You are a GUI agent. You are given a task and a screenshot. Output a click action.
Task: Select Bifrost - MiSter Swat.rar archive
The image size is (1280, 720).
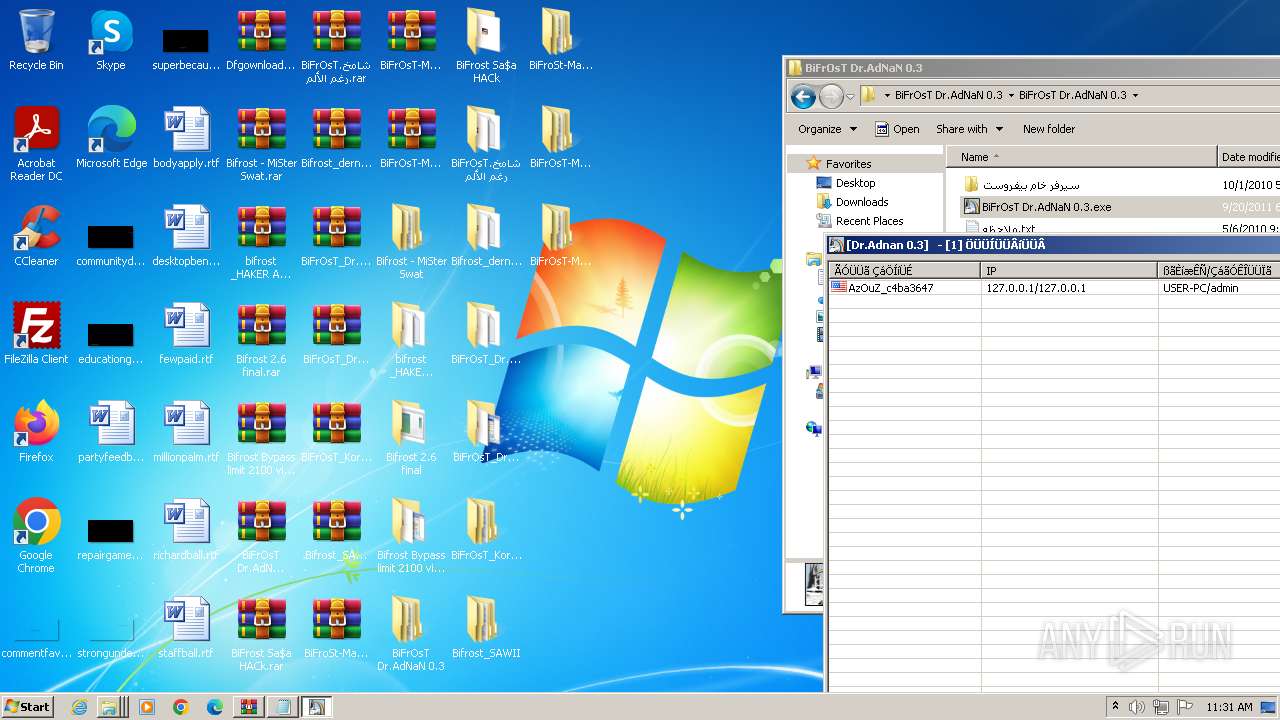click(x=261, y=143)
